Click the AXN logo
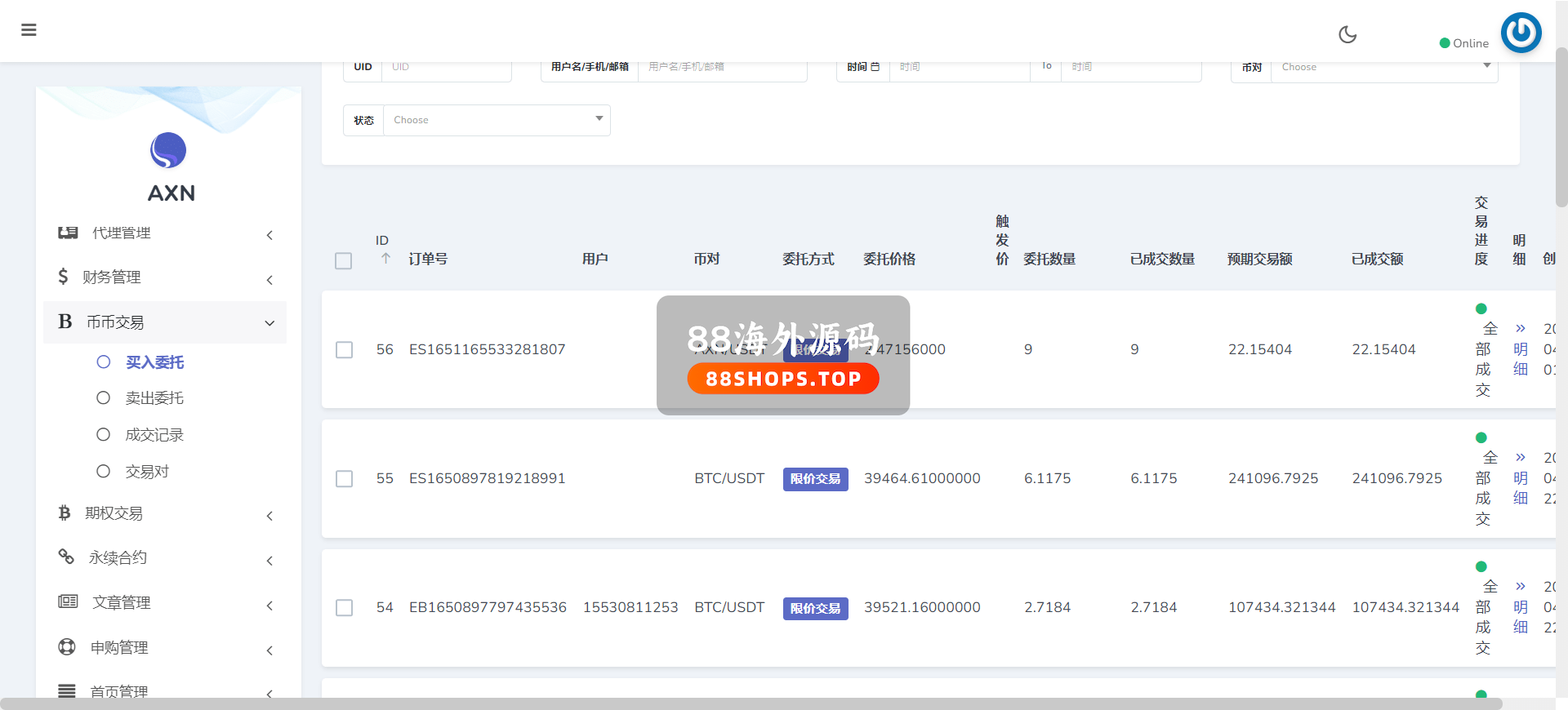Viewport: 1568px width, 710px height. 168,151
